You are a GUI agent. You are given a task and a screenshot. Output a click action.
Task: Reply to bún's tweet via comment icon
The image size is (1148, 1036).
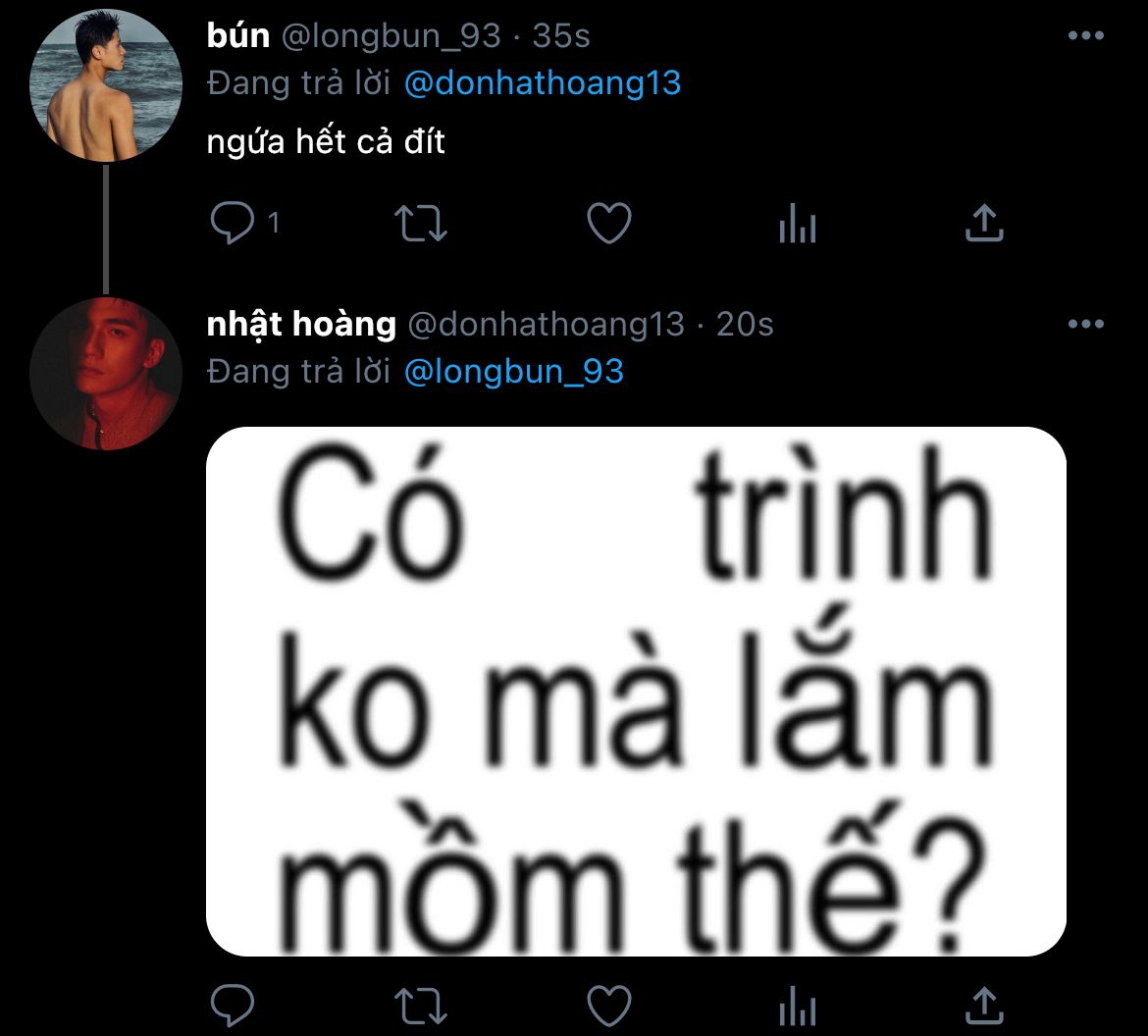click(x=233, y=224)
